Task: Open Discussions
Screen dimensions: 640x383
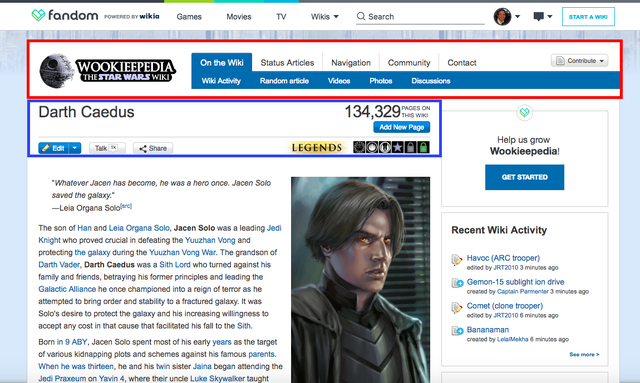Action: [431, 81]
